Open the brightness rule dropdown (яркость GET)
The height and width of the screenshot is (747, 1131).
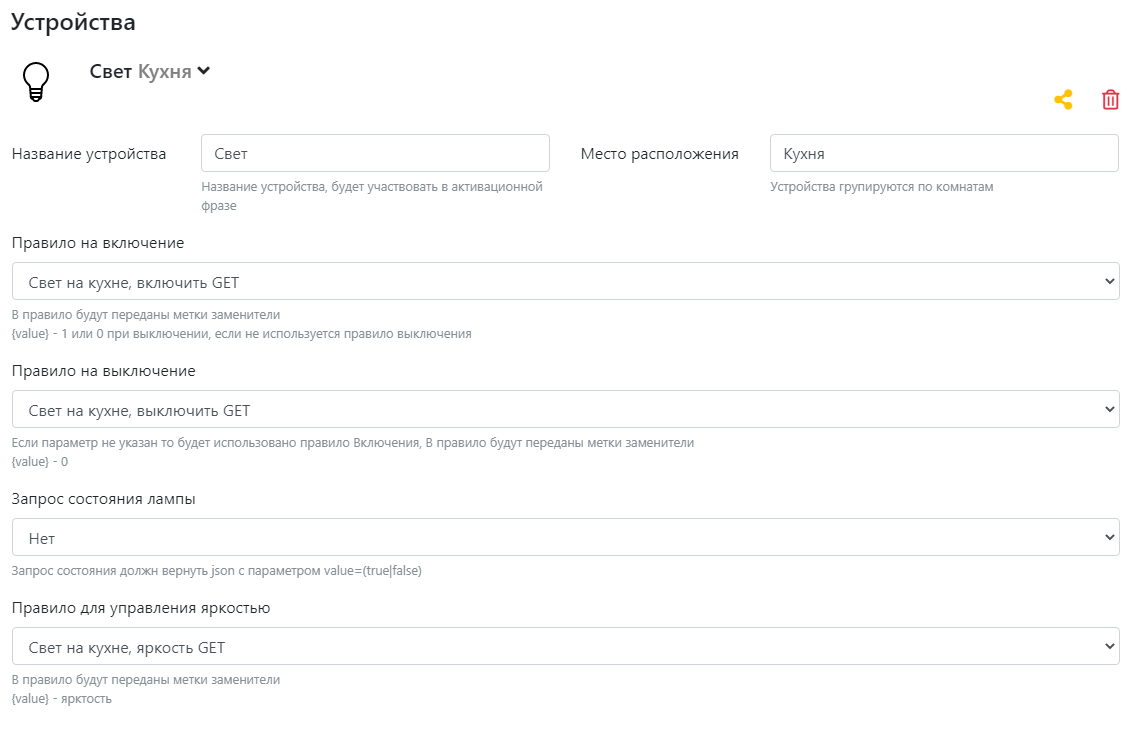coord(565,647)
